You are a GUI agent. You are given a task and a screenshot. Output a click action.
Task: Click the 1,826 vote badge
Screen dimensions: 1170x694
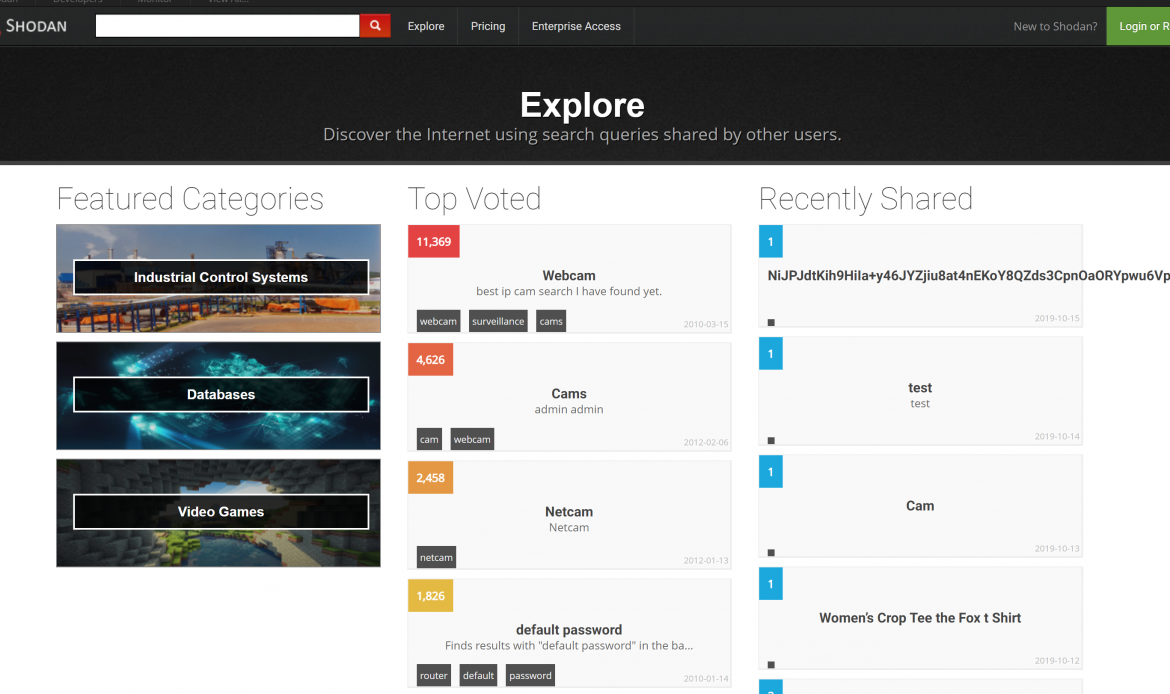pos(430,596)
